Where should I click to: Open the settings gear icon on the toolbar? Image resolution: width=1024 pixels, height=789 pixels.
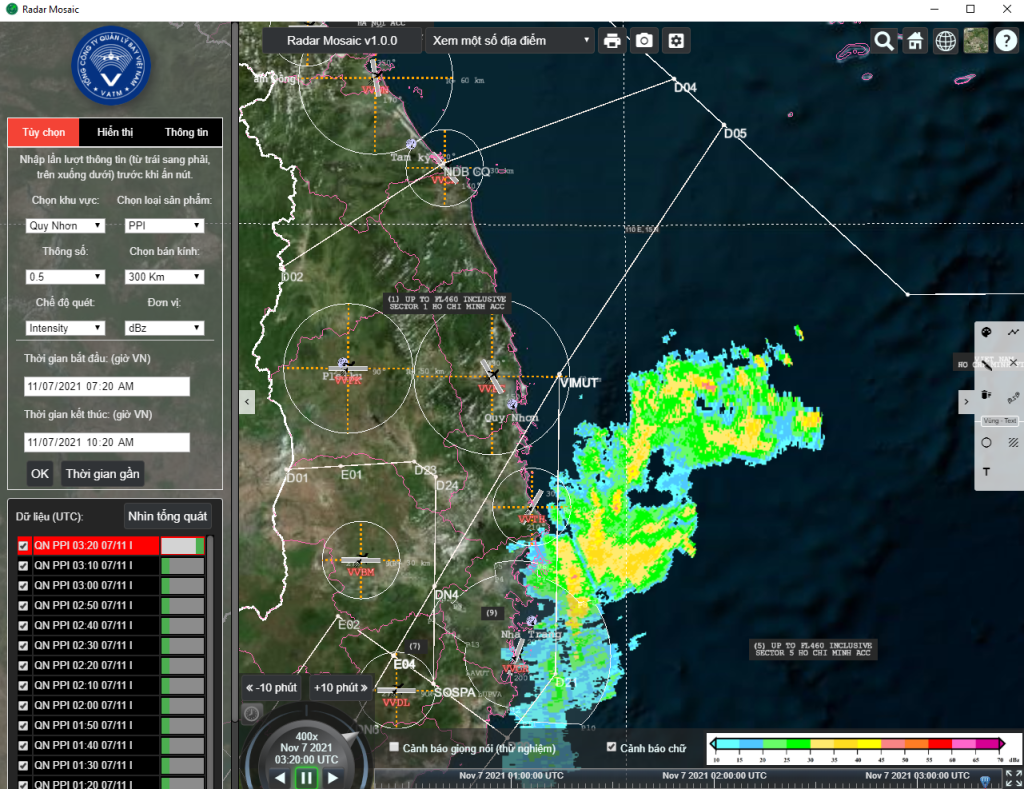click(x=676, y=41)
